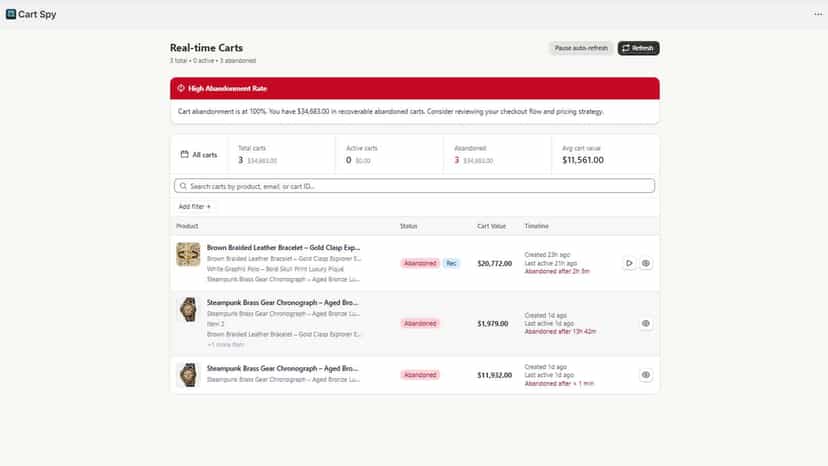828x466 pixels.
Task: View details eye icon for $11,932.00 cart
Action: [646, 375]
